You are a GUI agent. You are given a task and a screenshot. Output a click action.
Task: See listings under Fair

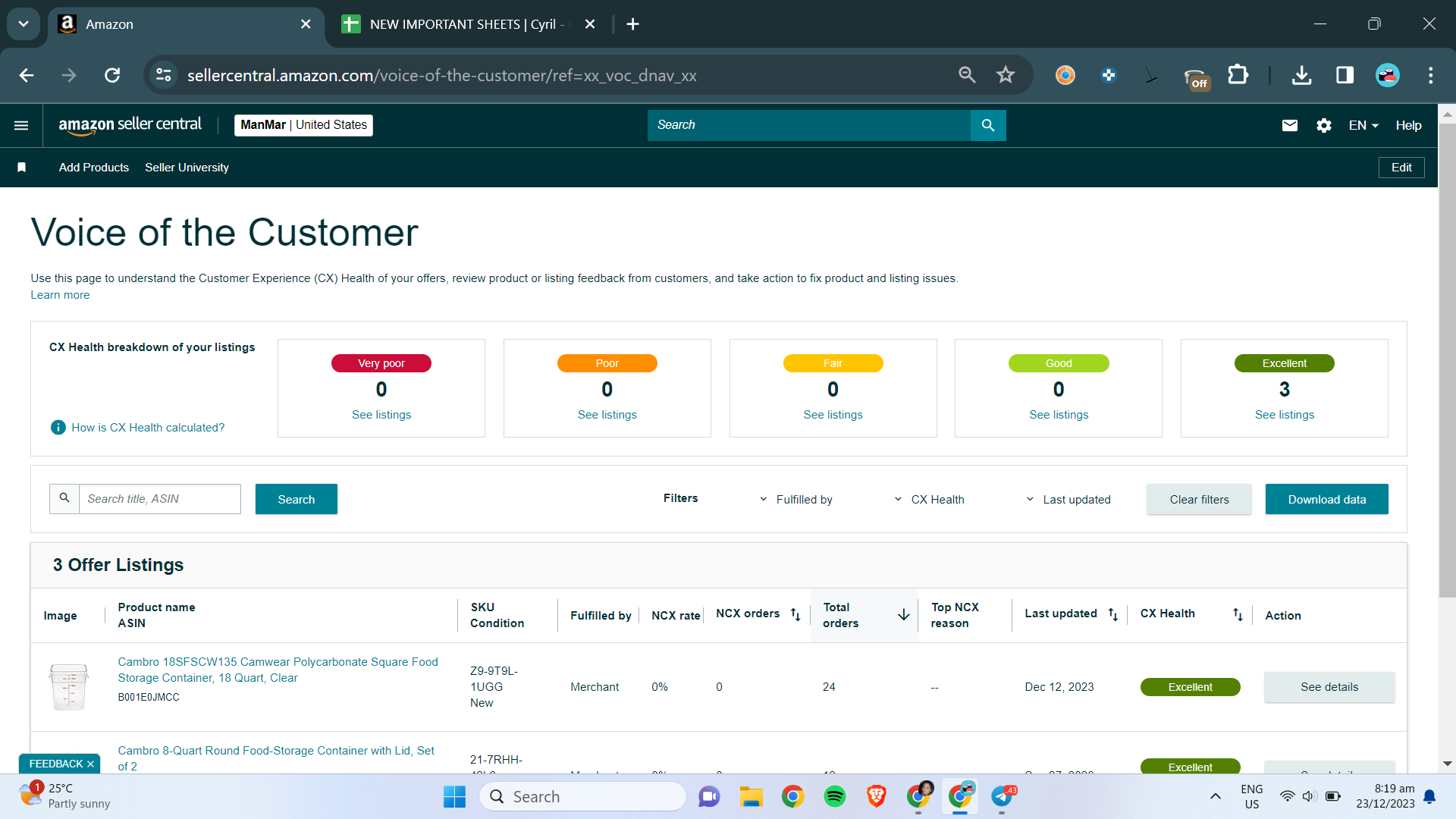tap(833, 415)
